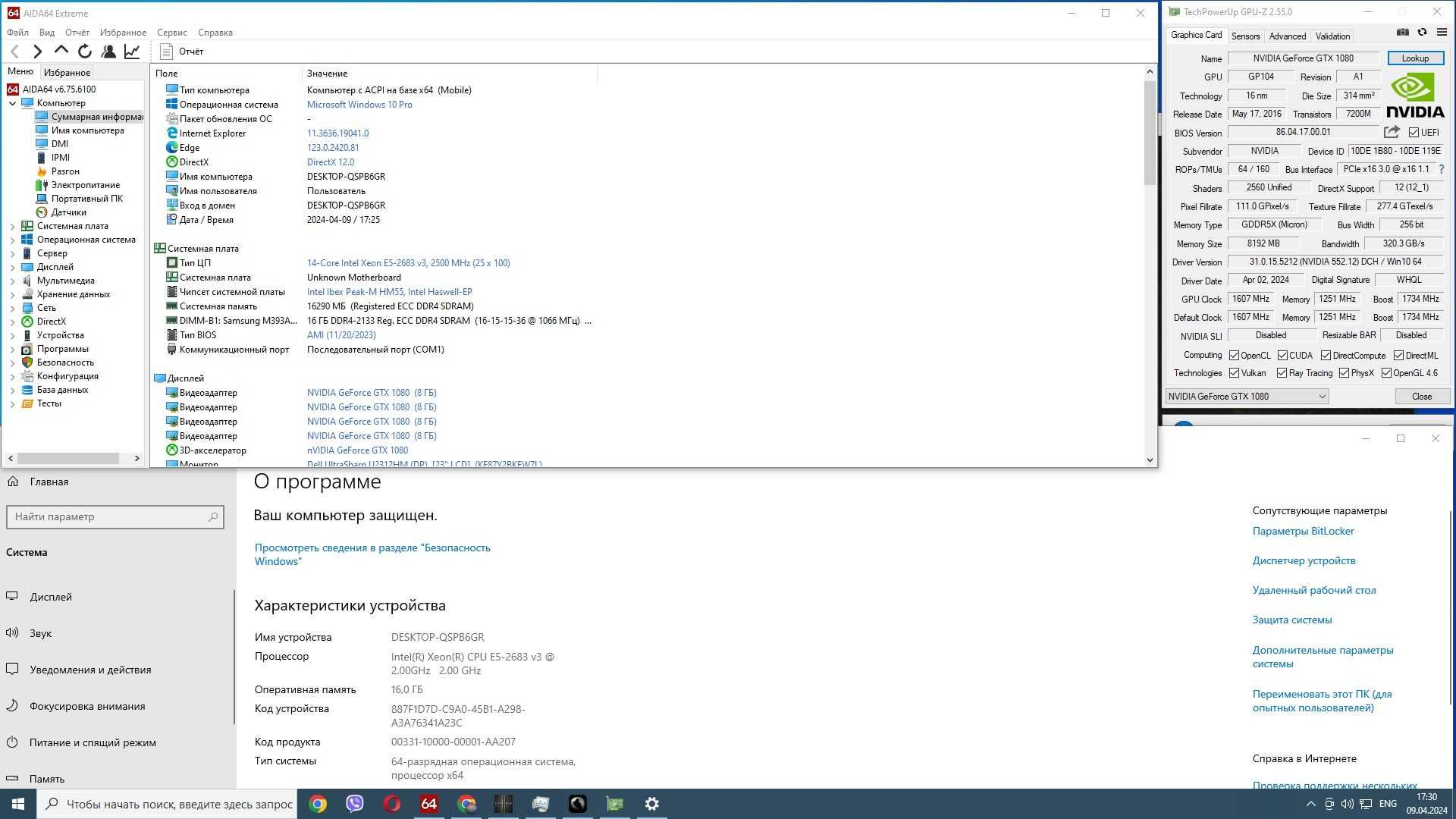Image resolution: width=1456 pixels, height=819 pixels.
Task: Expand Системная плата tree node
Action: [x=12, y=226]
